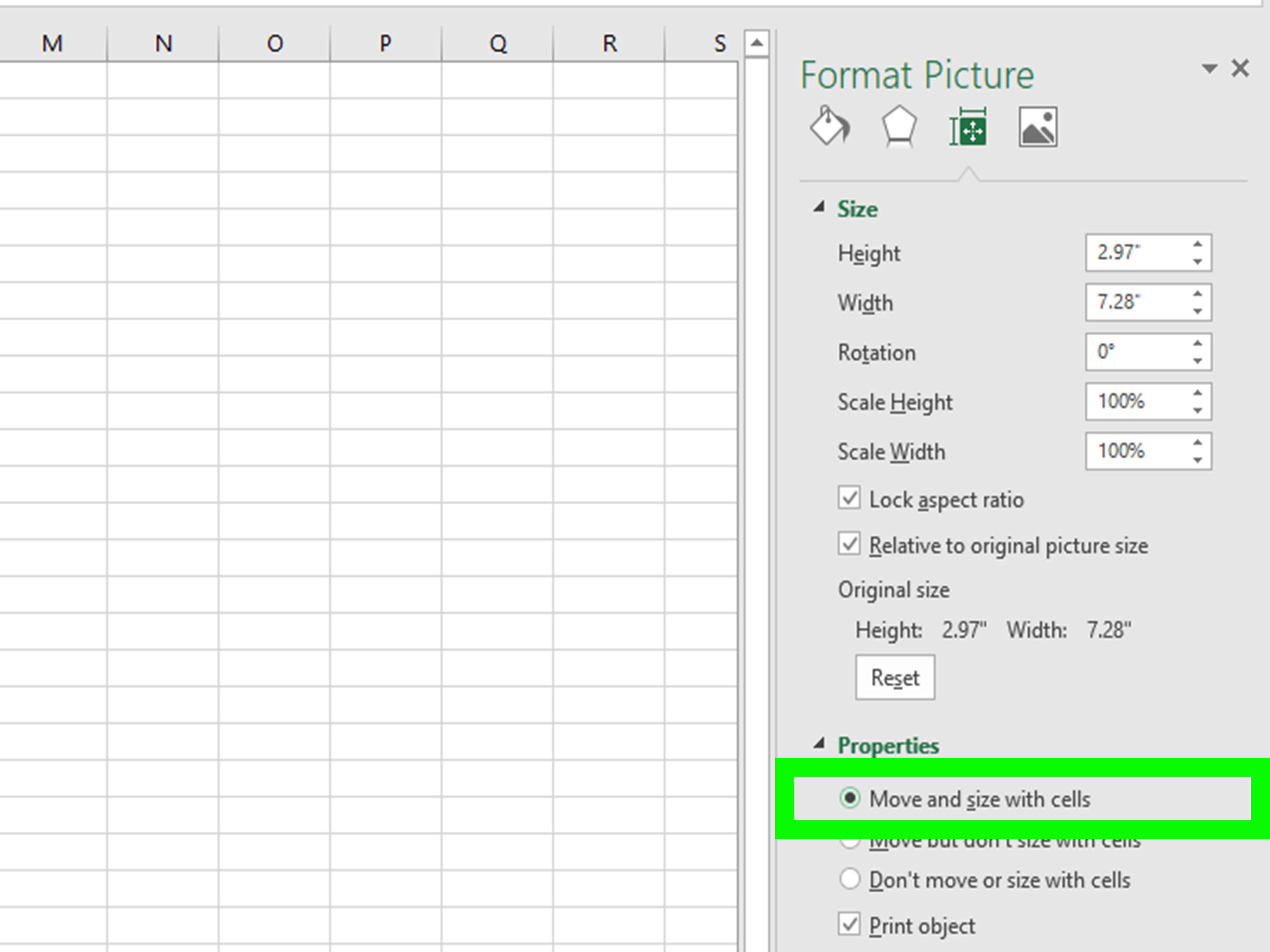The width and height of the screenshot is (1270, 952).
Task: Open the Fill & Line settings icon
Action: 829,126
